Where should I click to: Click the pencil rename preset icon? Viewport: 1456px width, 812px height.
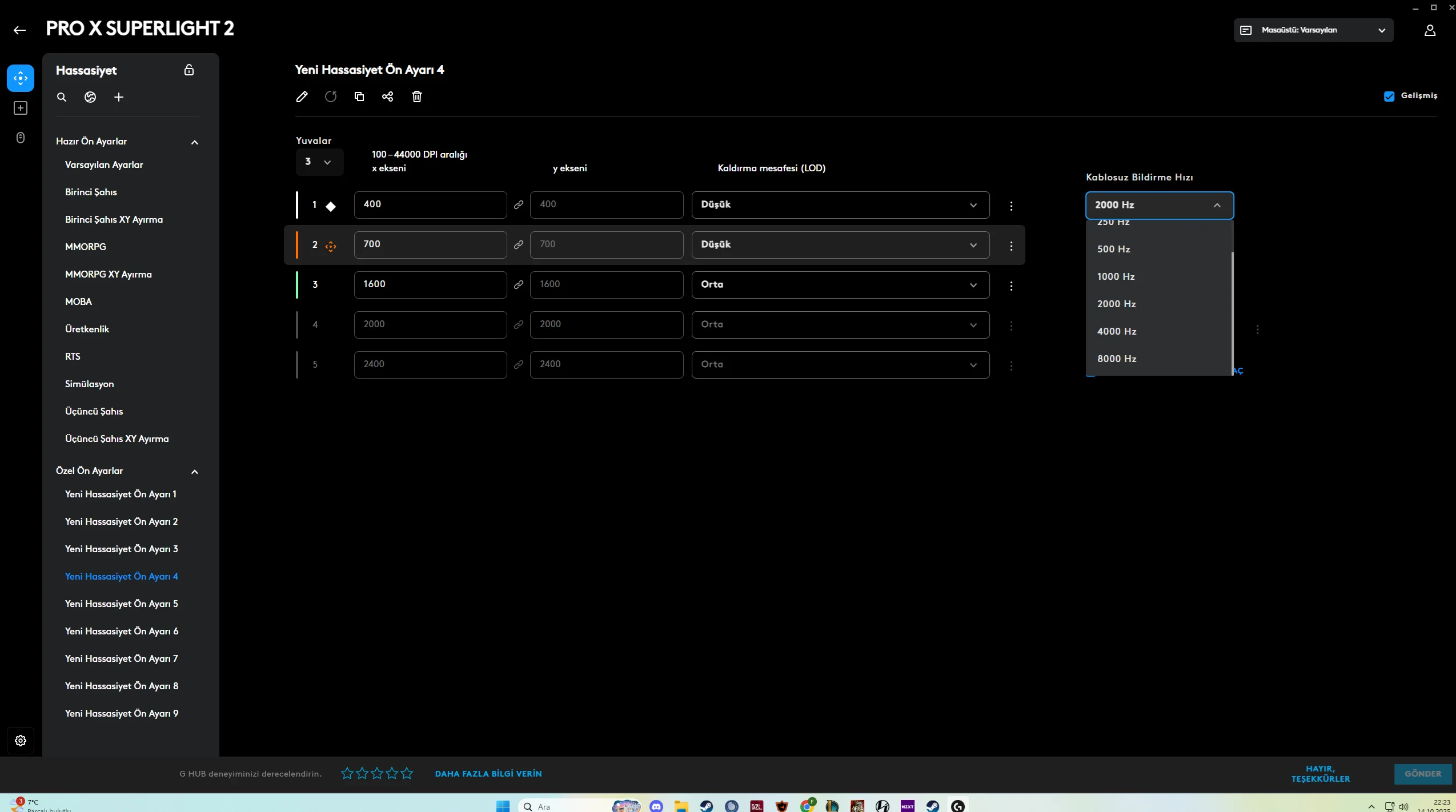(302, 97)
